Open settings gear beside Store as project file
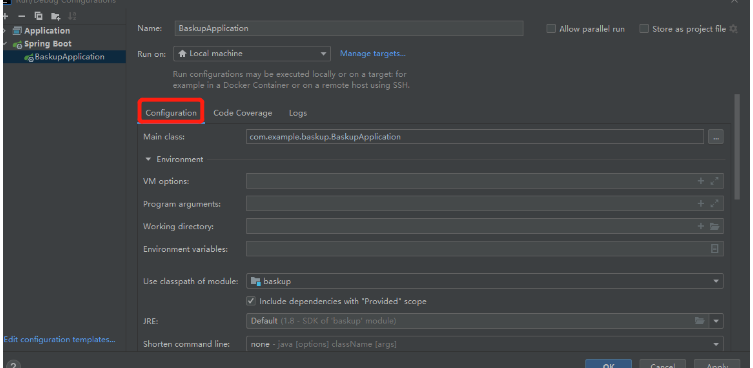 [x=733, y=29]
